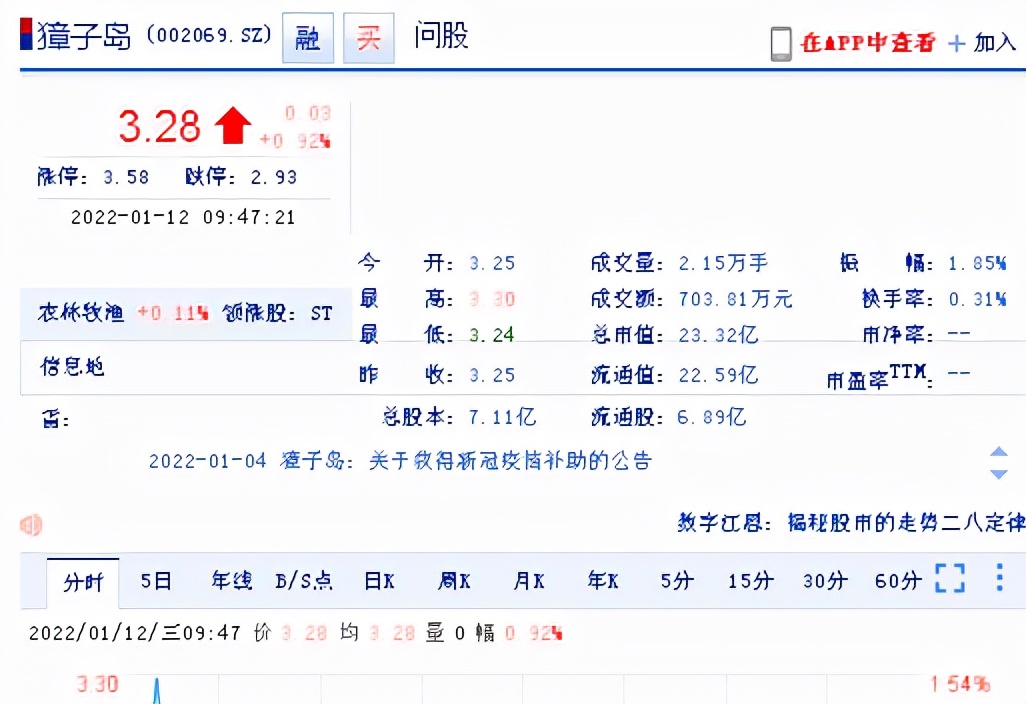Viewport: 1026px width, 704px height.
Task: Open the 农林牧渔 sector link
Action: tap(80, 313)
